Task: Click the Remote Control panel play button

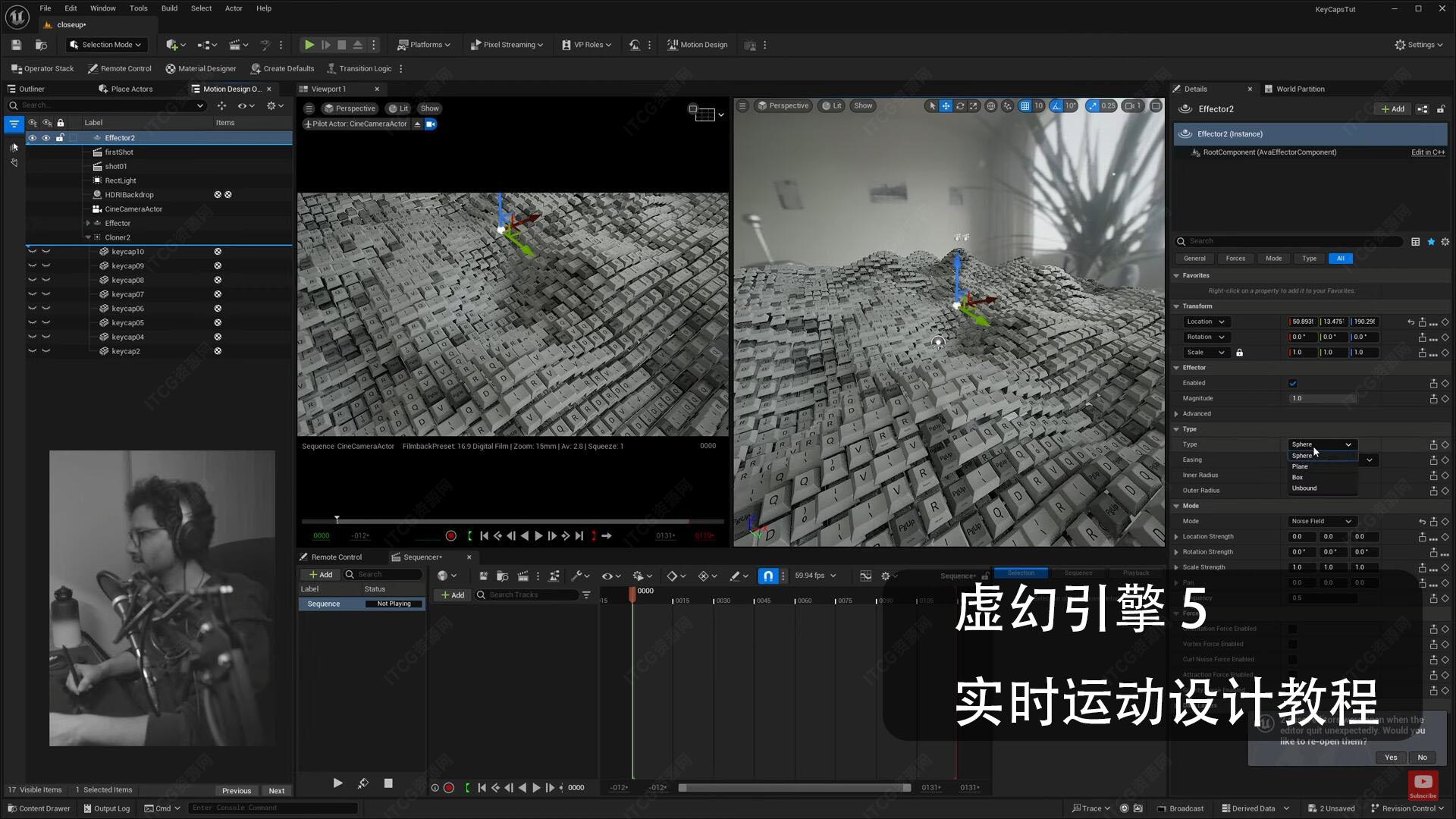Action: coord(337,783)
